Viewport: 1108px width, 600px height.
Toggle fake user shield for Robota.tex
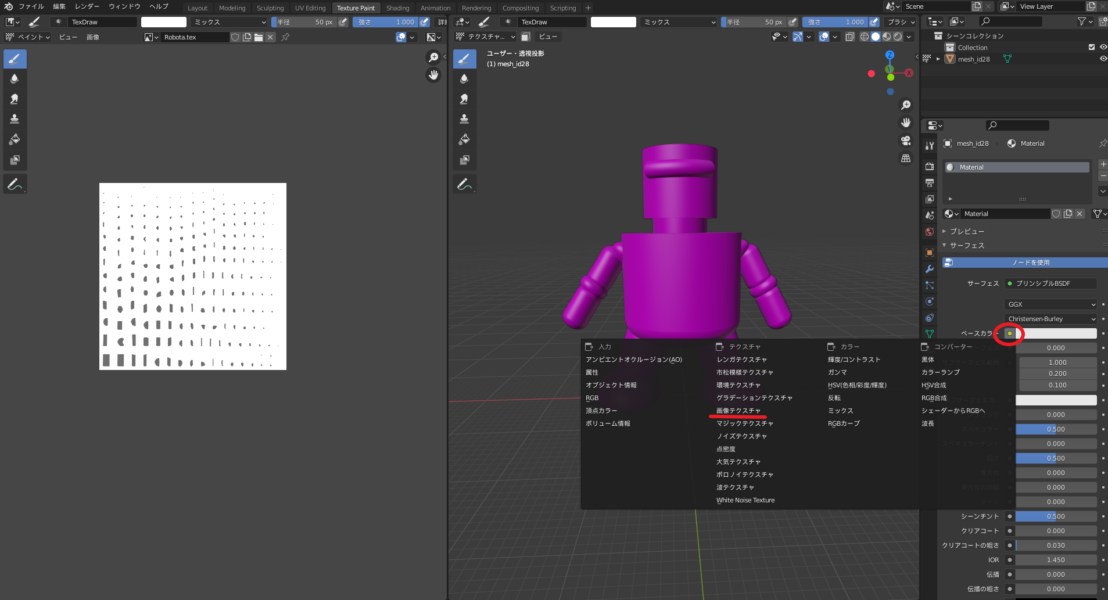click(x=235, y=37)
